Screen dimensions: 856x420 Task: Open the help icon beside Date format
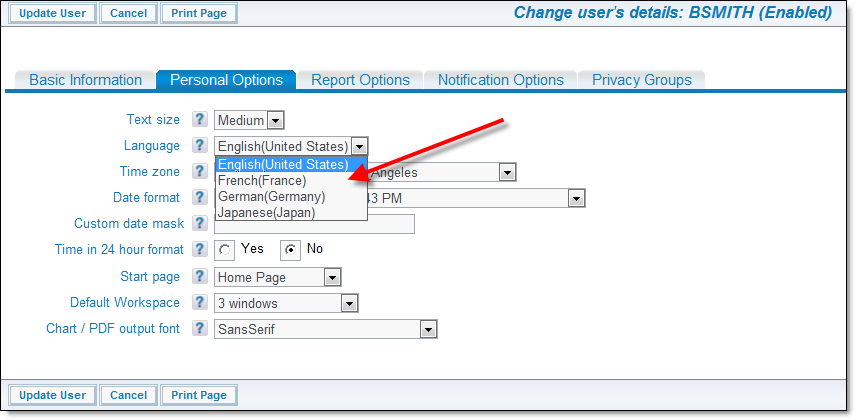(x=200, y=197)
